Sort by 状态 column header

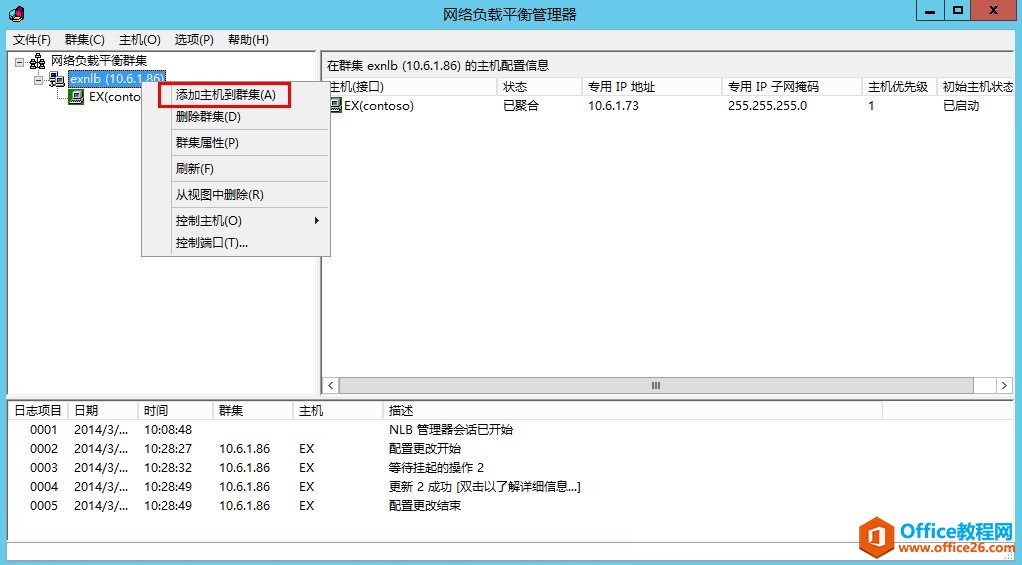click(540, 87)
